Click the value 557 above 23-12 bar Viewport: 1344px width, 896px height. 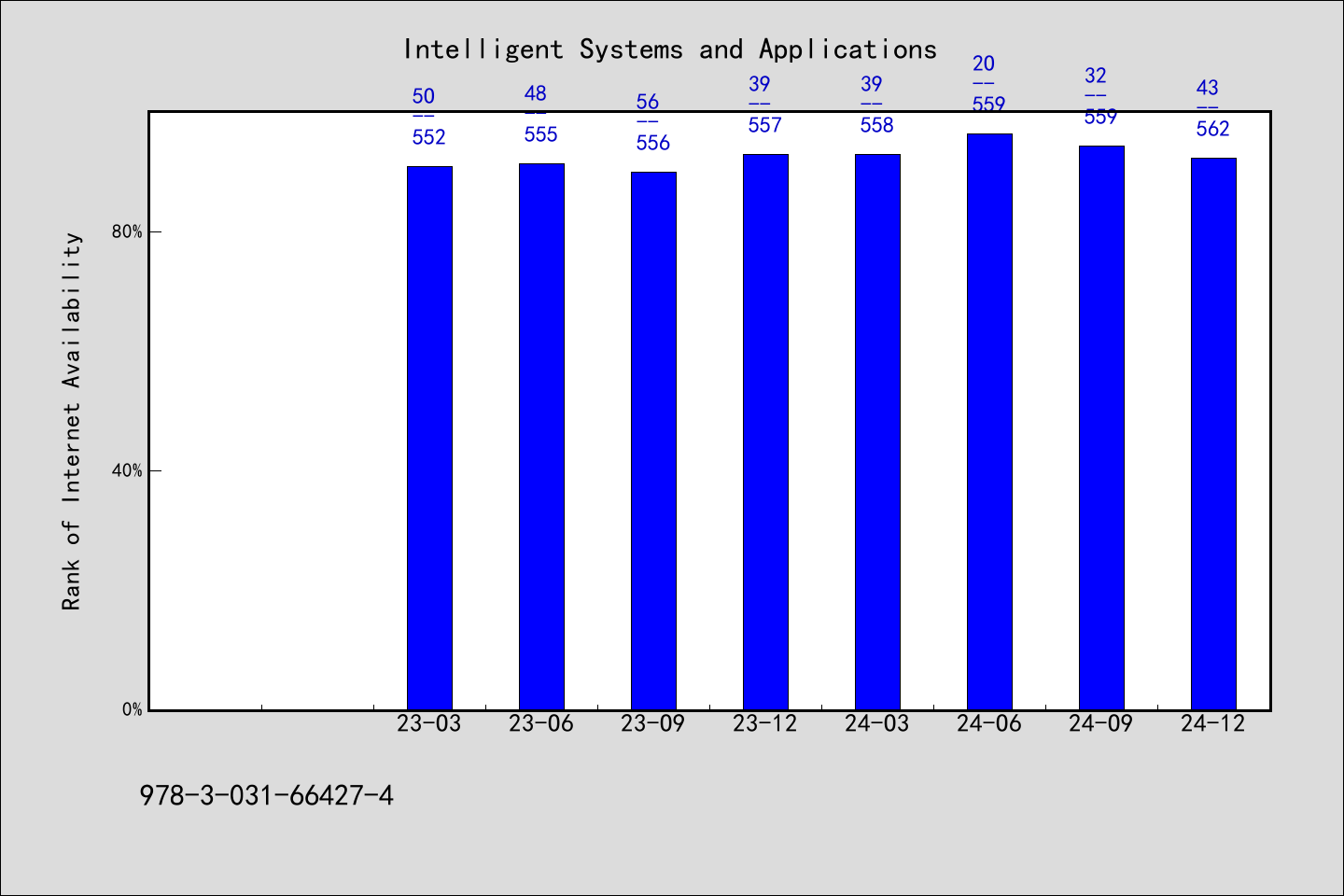coord(765,125)
